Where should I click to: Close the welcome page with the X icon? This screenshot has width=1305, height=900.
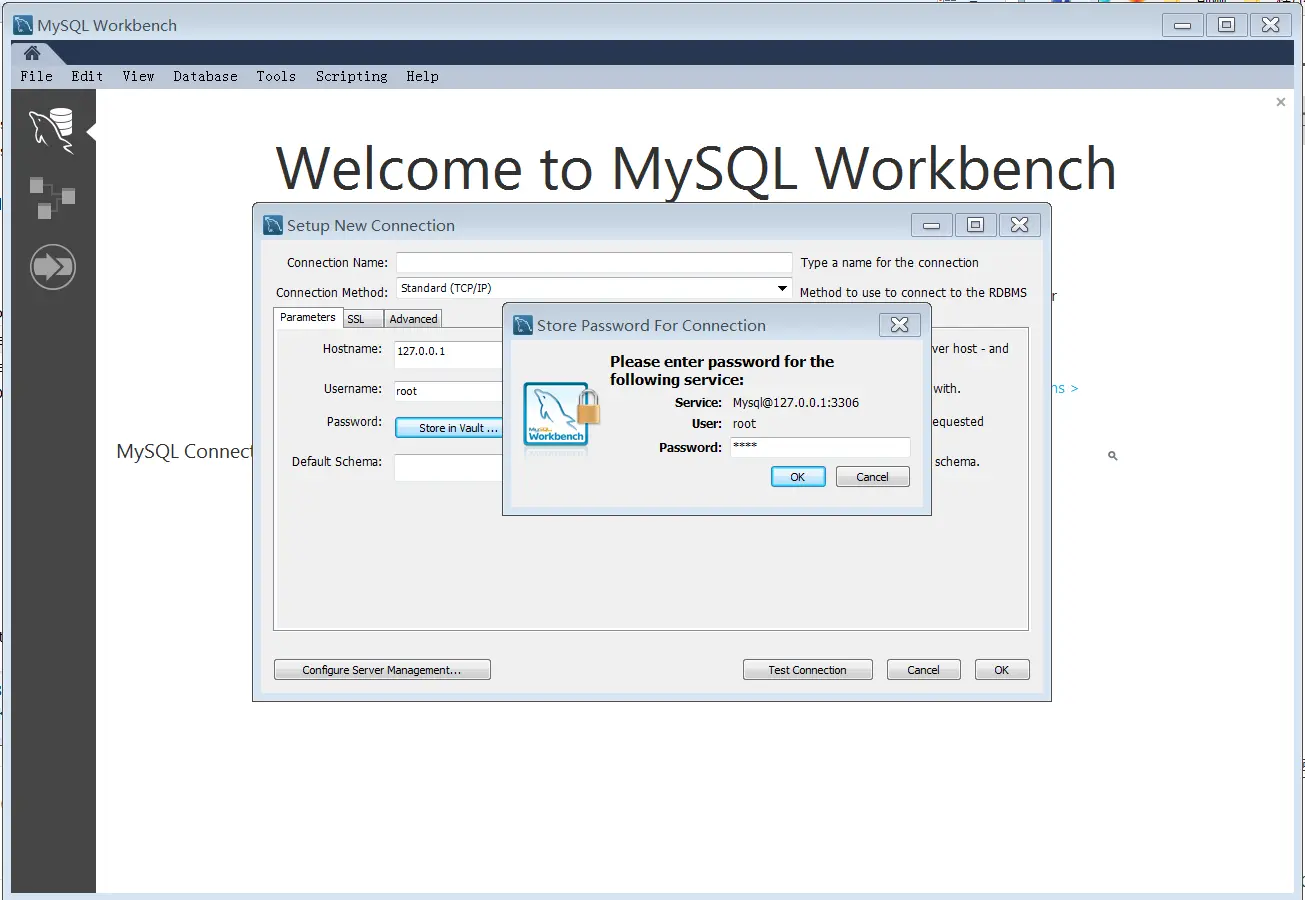[x=1281, y=102]
